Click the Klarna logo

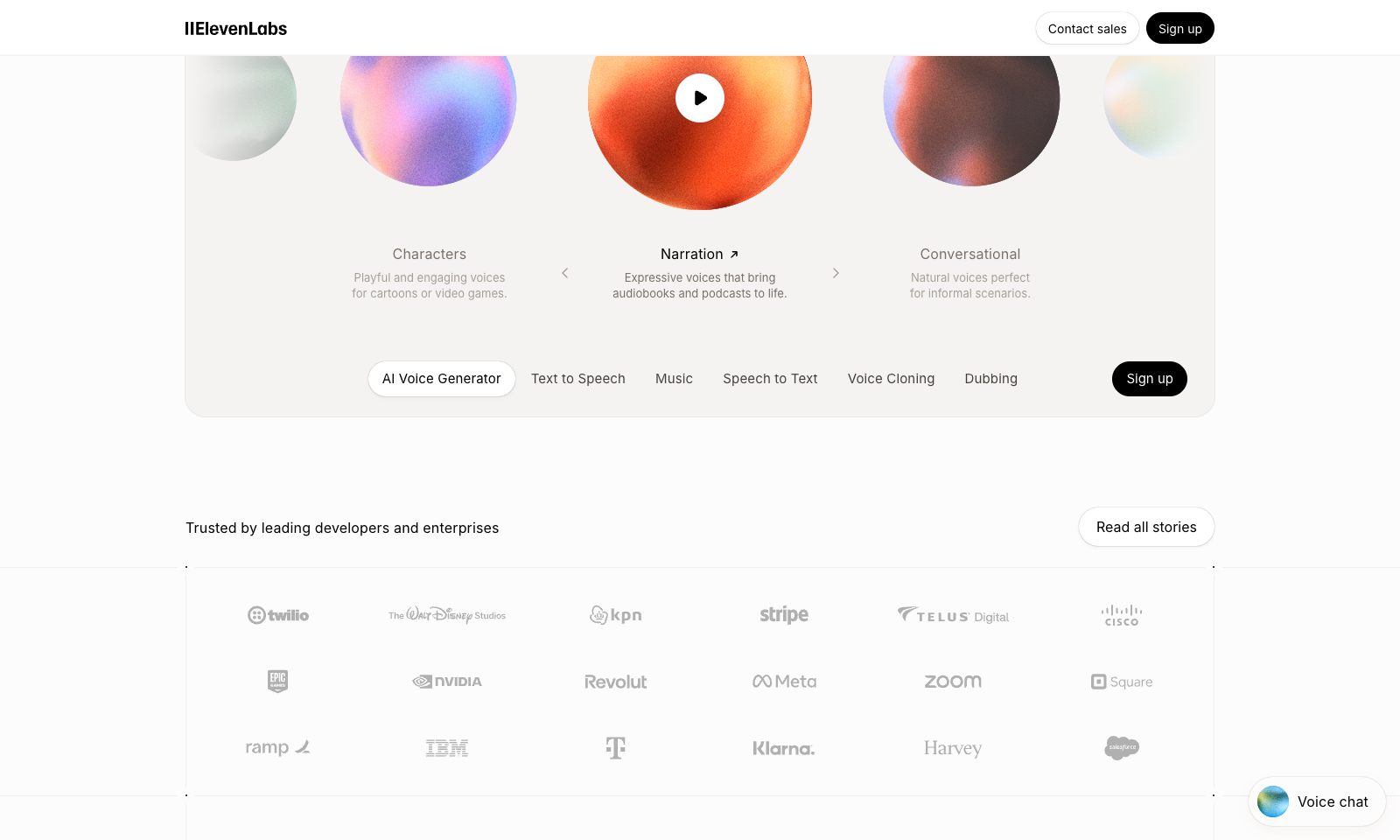[784, 748]
